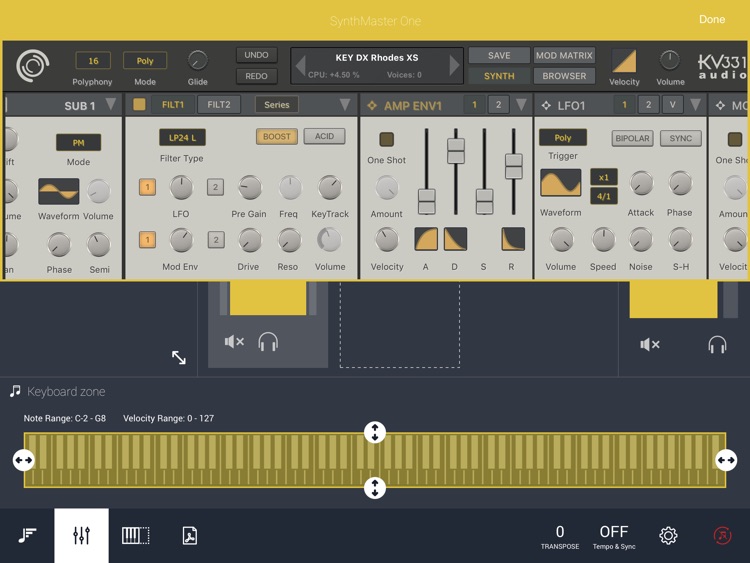Toggle AMP ENV1 One Shot
Viewport: 750px width, 563px height.
(x=386, y=139)
